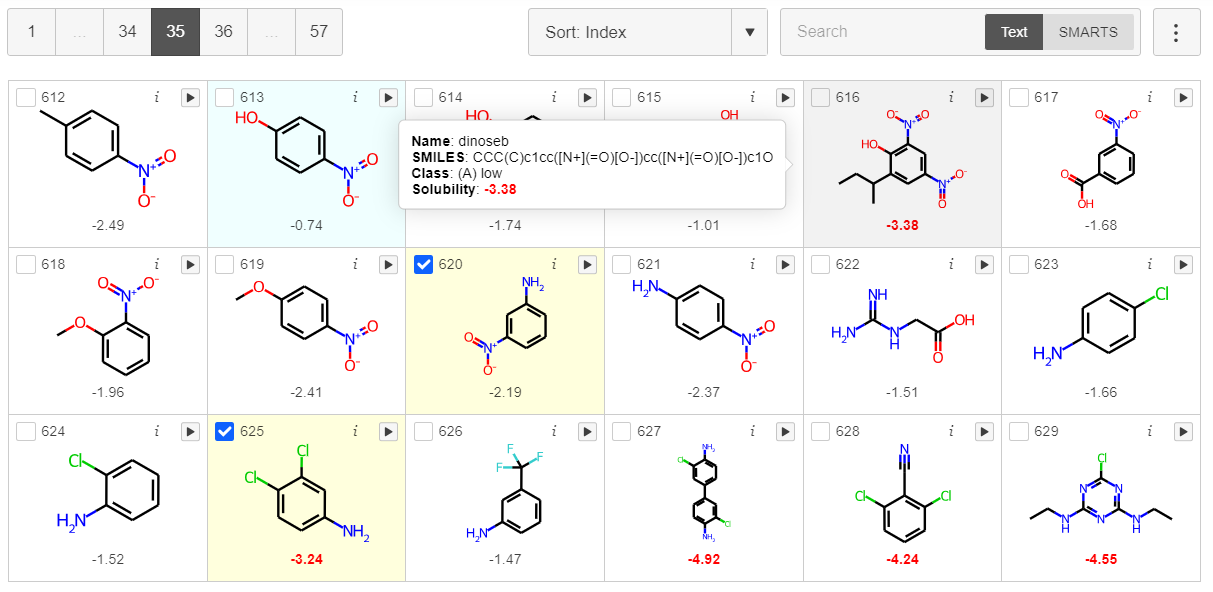Viewport: 1213px width, 592px height.
Task: Click the play button on molecule 629
Action: click(1182, 431)
